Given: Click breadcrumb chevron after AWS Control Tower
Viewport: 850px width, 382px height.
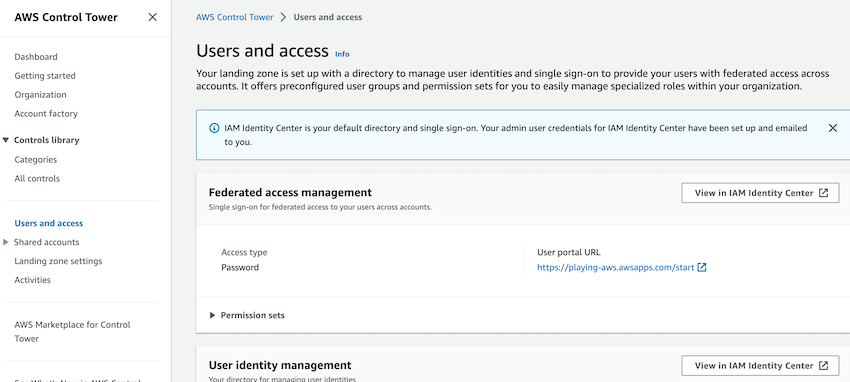Looking at the screenshot, I should pos(284,17).
